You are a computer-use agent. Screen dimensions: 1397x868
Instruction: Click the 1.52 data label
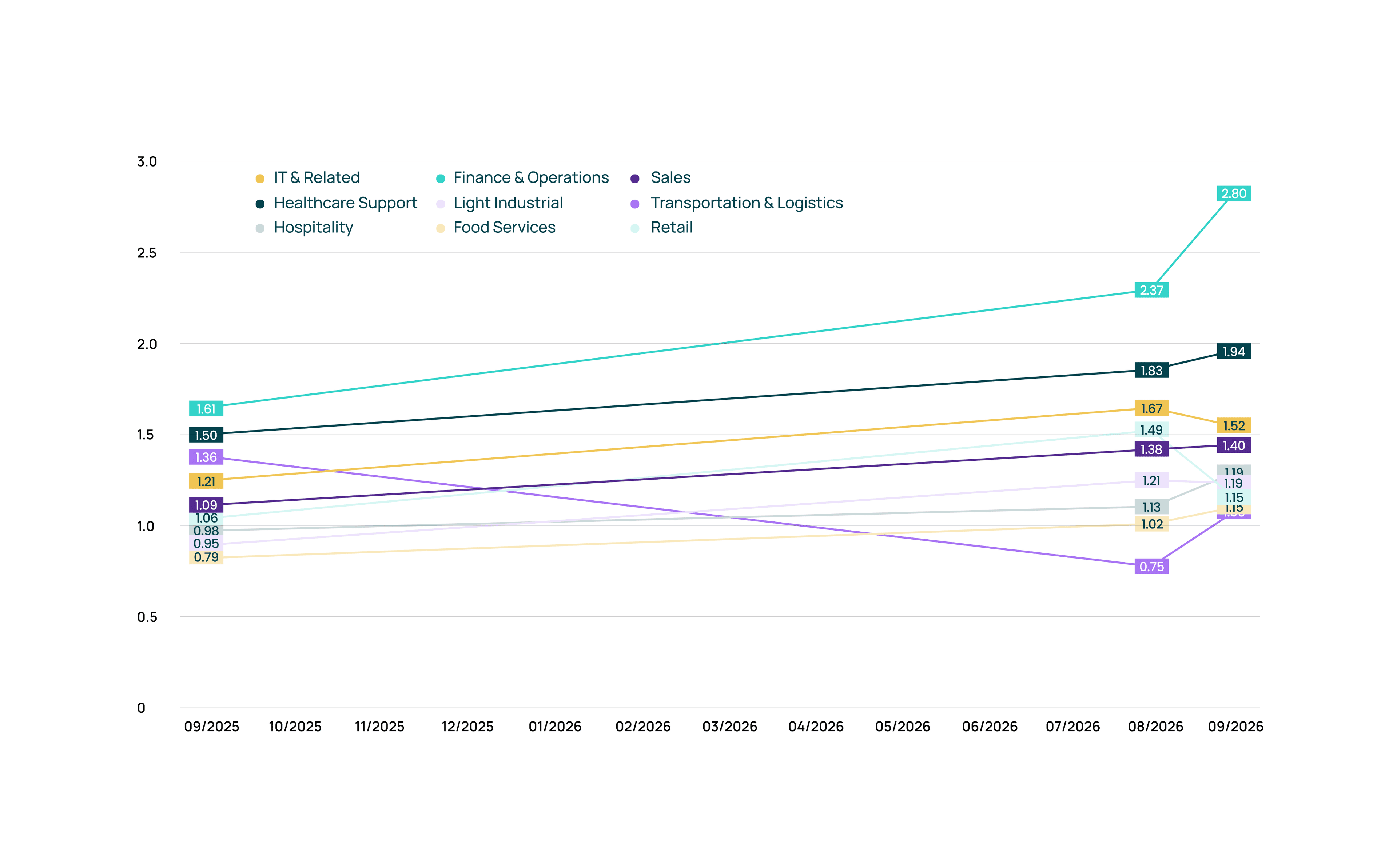point(1234,426)
